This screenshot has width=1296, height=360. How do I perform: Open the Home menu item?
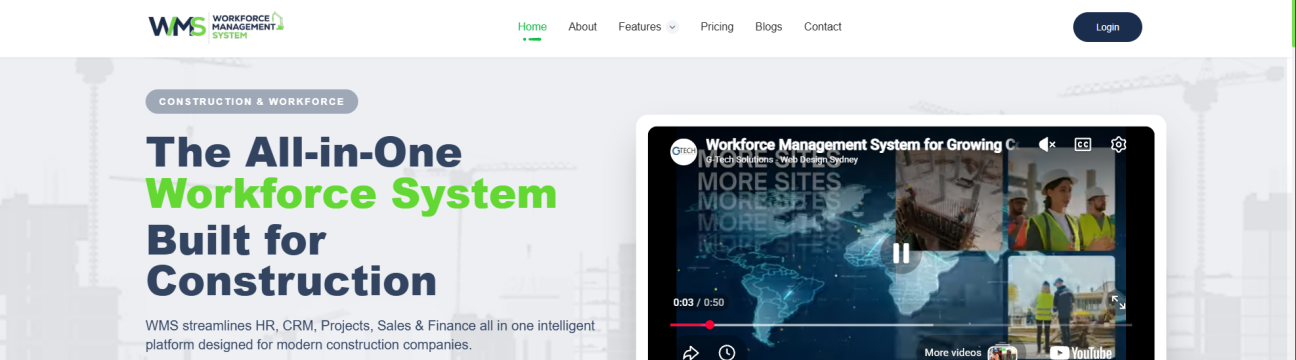[x=532, y=27]
